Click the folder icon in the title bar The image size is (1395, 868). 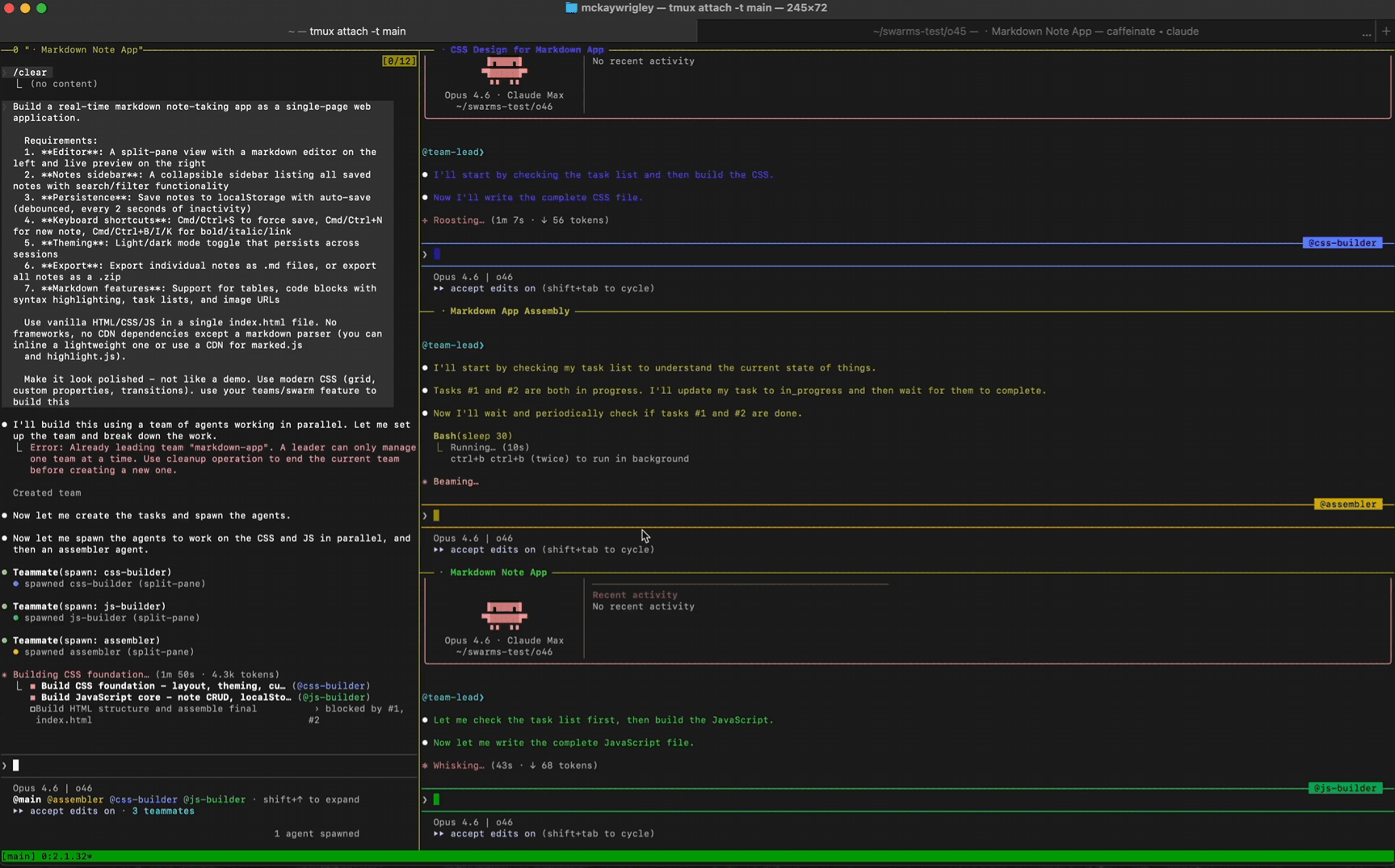(571, 8)
